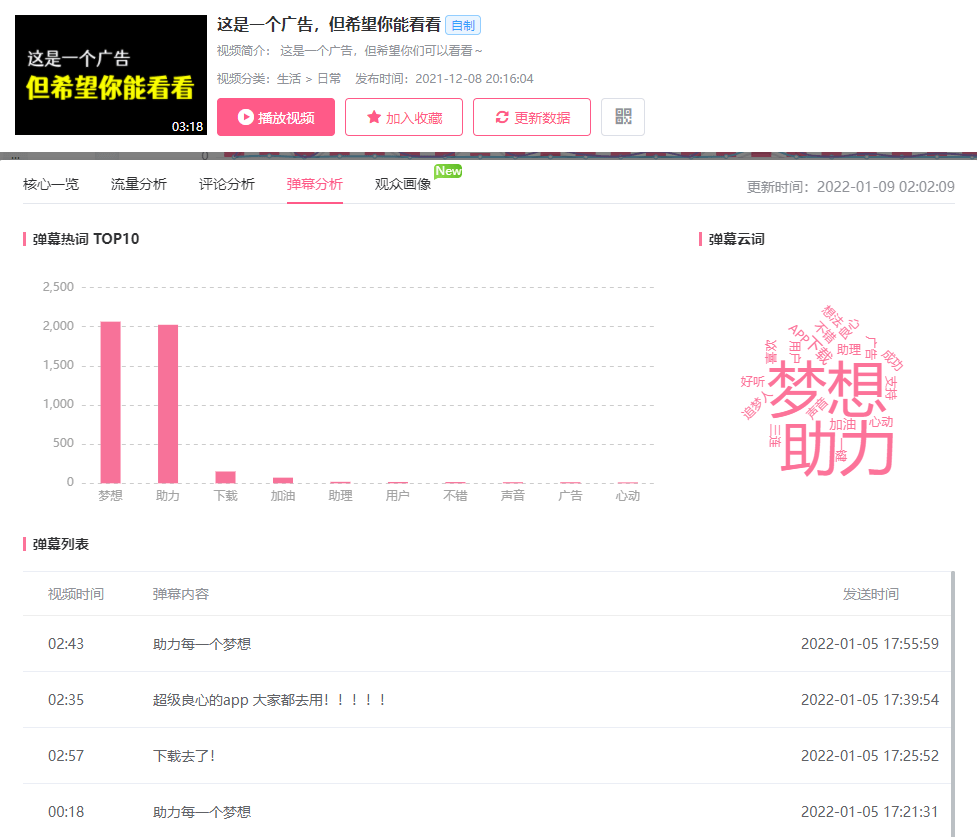This screenshot has height=837, width=977.
Task: Click the 自制 tag beside the title
Action: pos(462,26)
